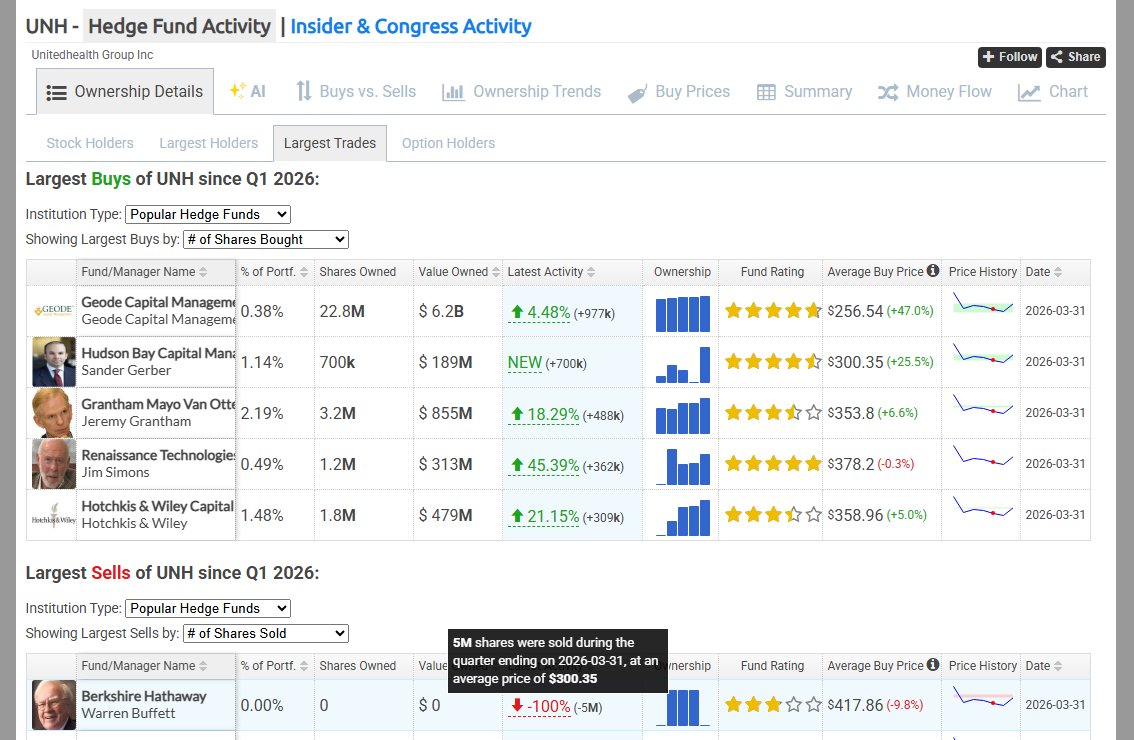The height and width of the screenshot is (740, 1134).
Task: Click Warren Buffett's photo thumbnail
Action: [54, 705]
